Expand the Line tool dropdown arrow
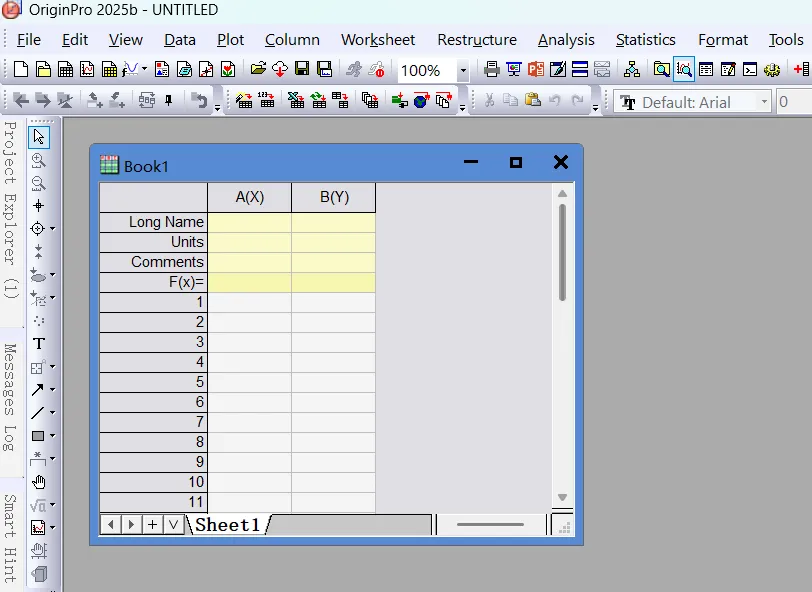The image size is (812, 592). coord(52,413)
